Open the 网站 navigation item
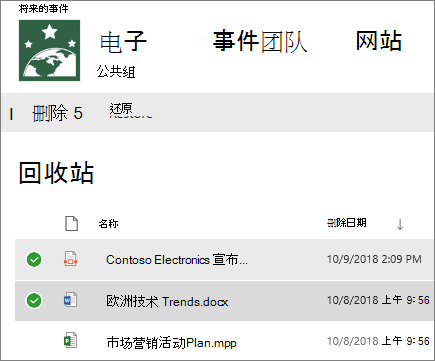 click(x=379, y=41)
